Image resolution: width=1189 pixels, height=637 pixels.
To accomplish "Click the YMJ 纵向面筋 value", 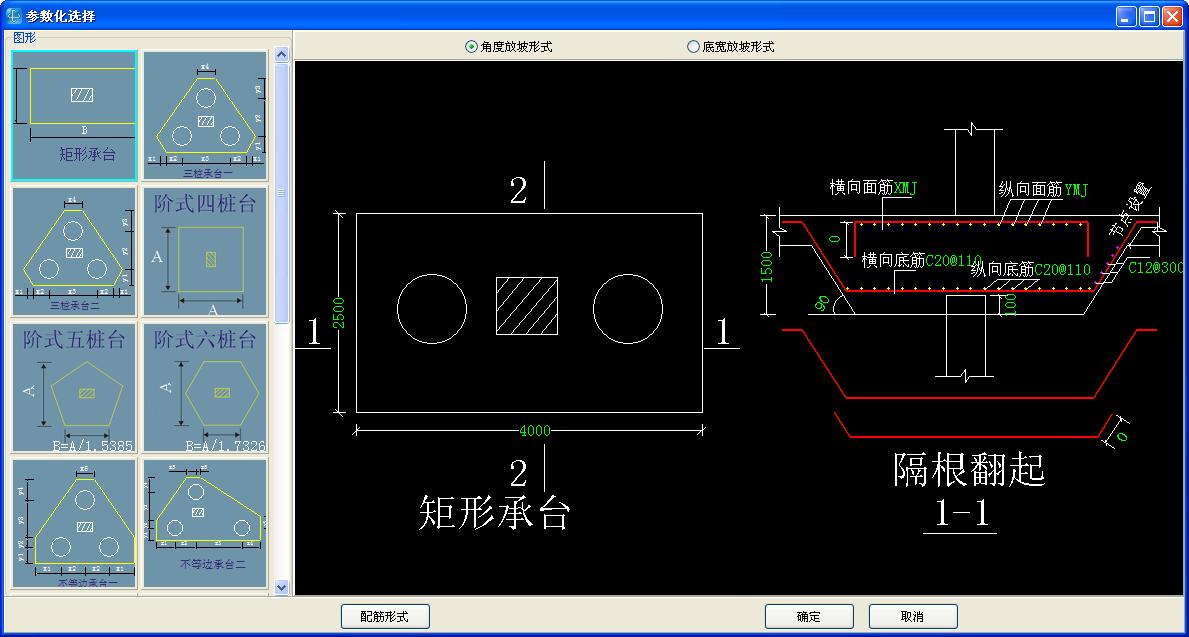I will click(x=1075, y=190).
